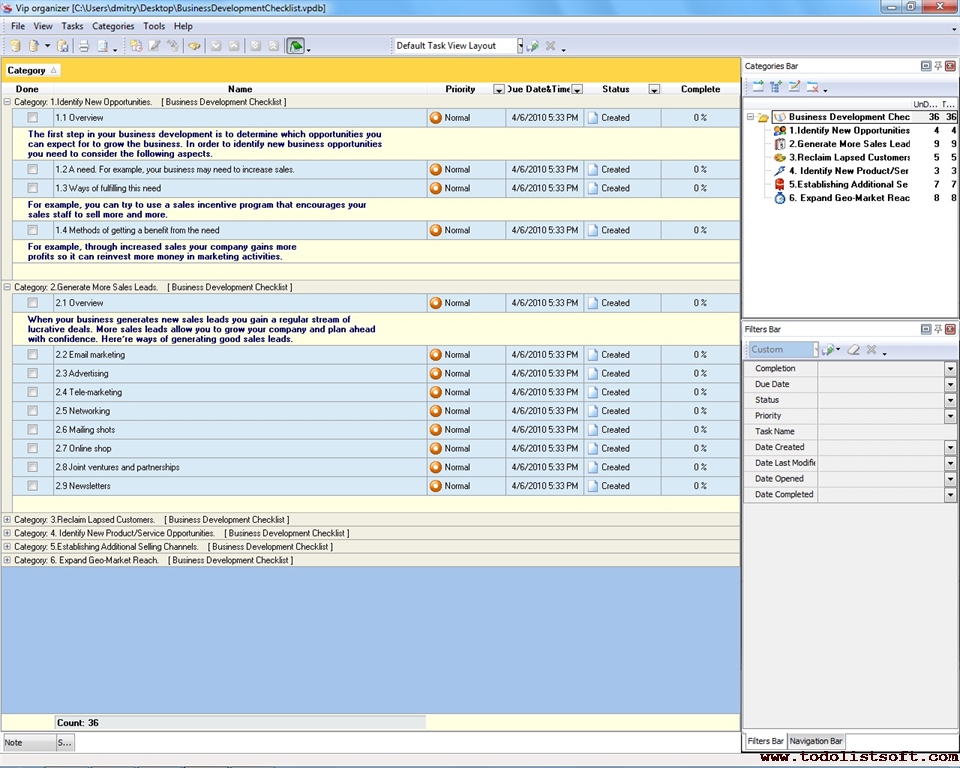The width and height of the screenshot is (960, 768).
Task: Click the green flag icon in the toolbar
Action: [x=295, y=46]
